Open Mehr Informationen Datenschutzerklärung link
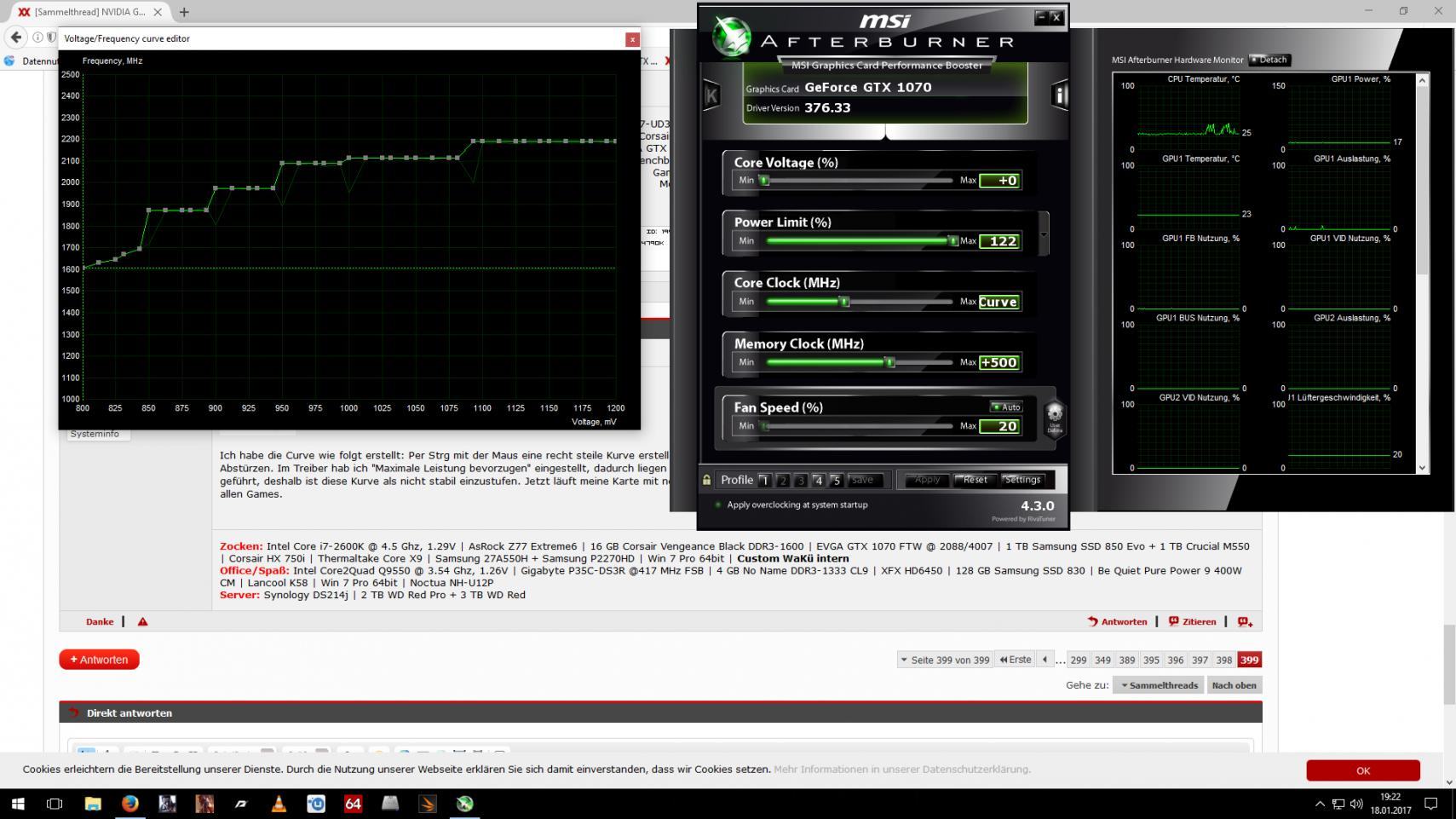 [x=901, y=769]
